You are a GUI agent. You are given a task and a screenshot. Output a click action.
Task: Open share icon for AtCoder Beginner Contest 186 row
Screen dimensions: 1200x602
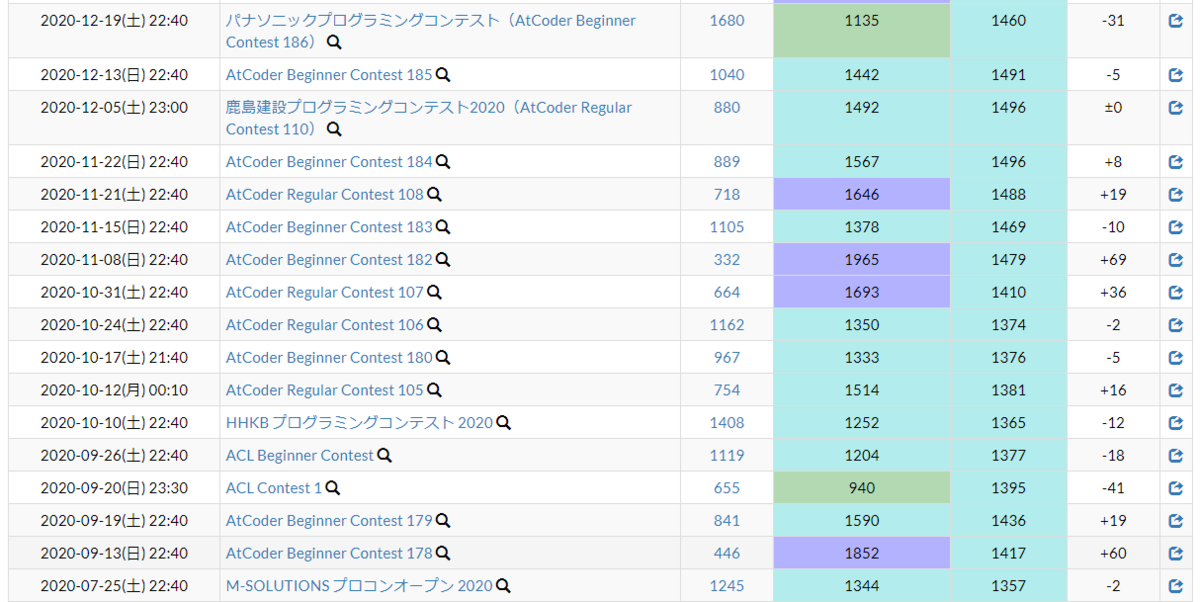pyautogui.click(x=1176, y=21)
